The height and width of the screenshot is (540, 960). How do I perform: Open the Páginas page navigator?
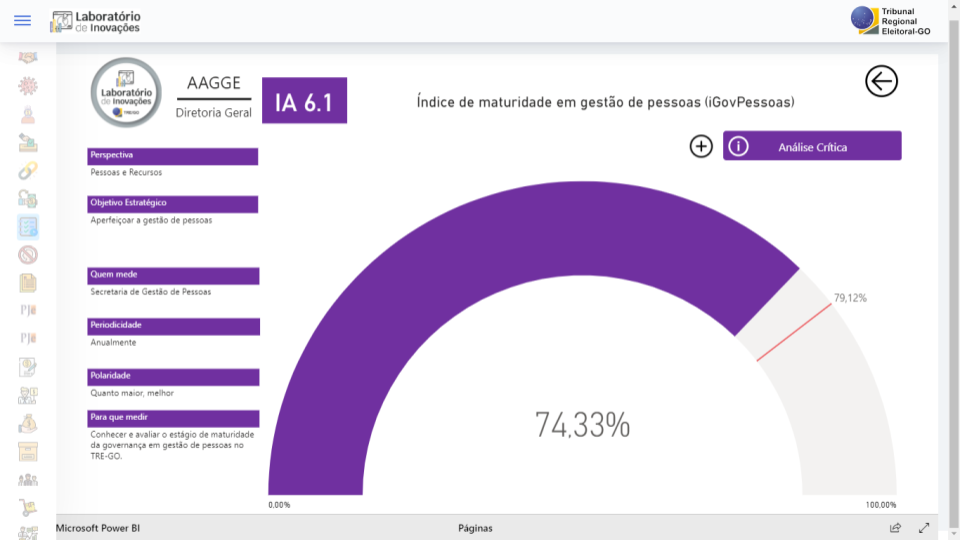pyautogui.click(x=475, y=528)
